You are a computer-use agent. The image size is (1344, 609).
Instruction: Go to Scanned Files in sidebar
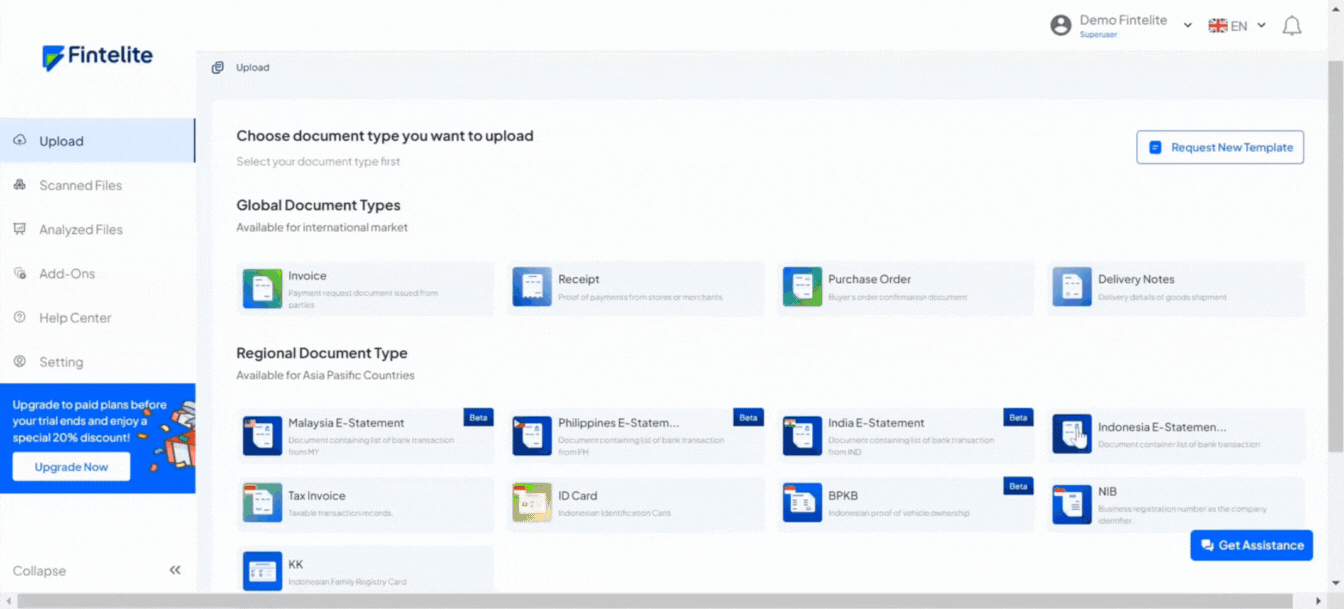[80, 185]
